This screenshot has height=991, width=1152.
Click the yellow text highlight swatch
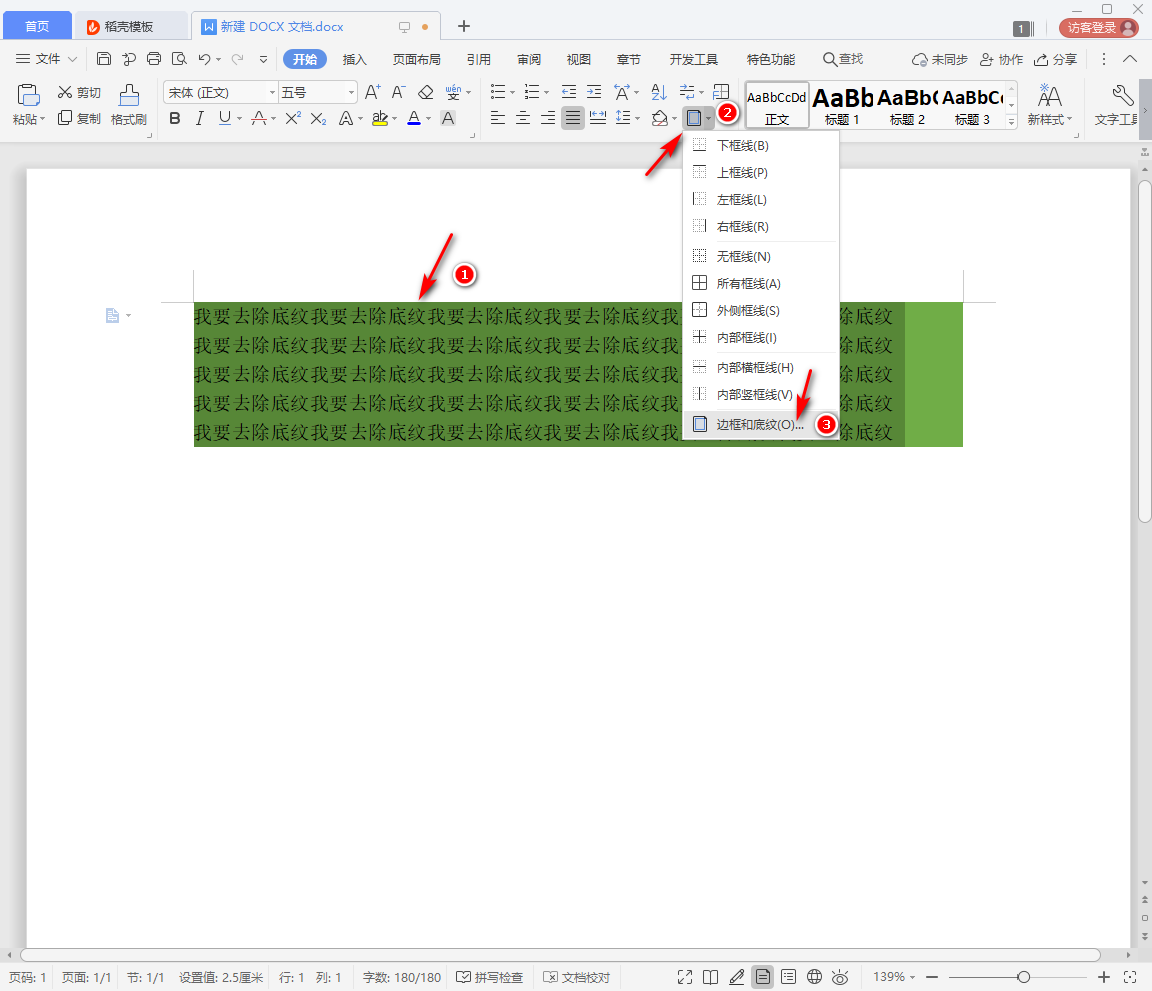click(380, 118)
